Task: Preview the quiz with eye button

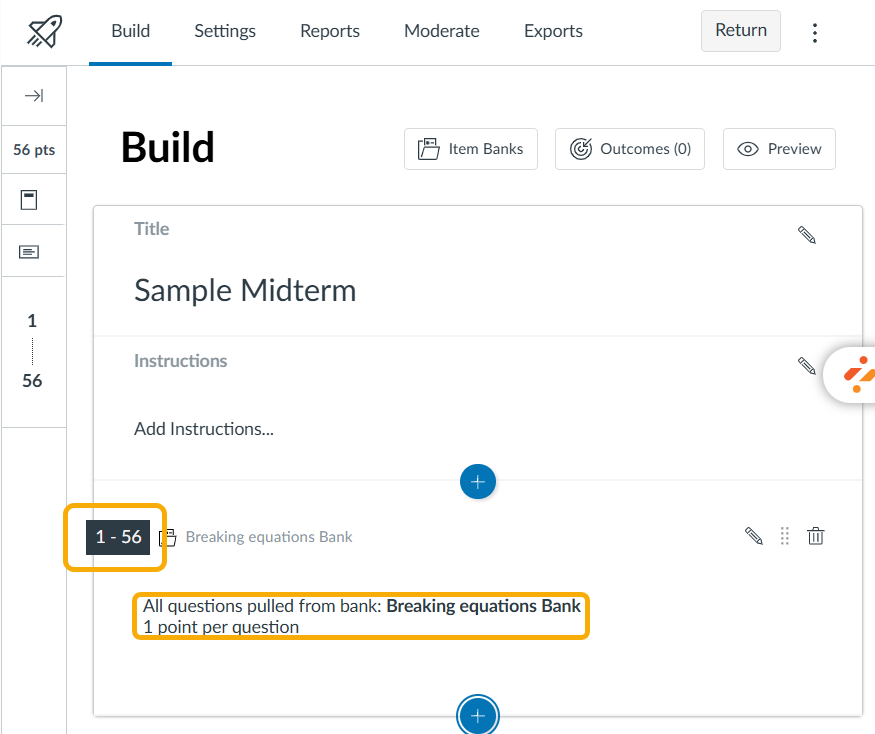Action: click(x=779, y=149)
